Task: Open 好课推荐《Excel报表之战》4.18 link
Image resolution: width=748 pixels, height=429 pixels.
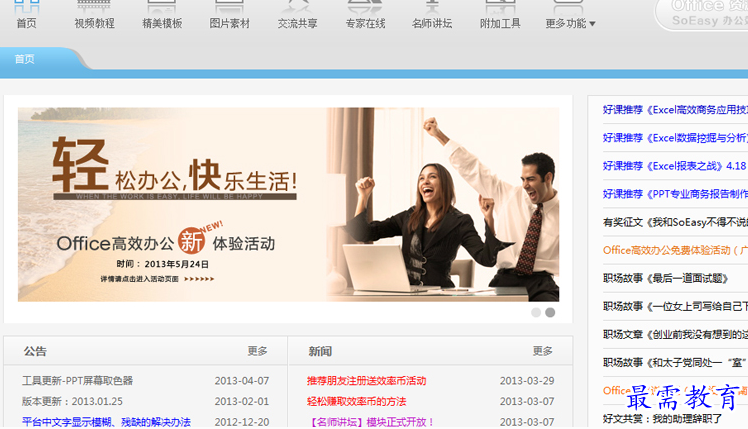Action: pyautogui.click(x=674, y=166)
